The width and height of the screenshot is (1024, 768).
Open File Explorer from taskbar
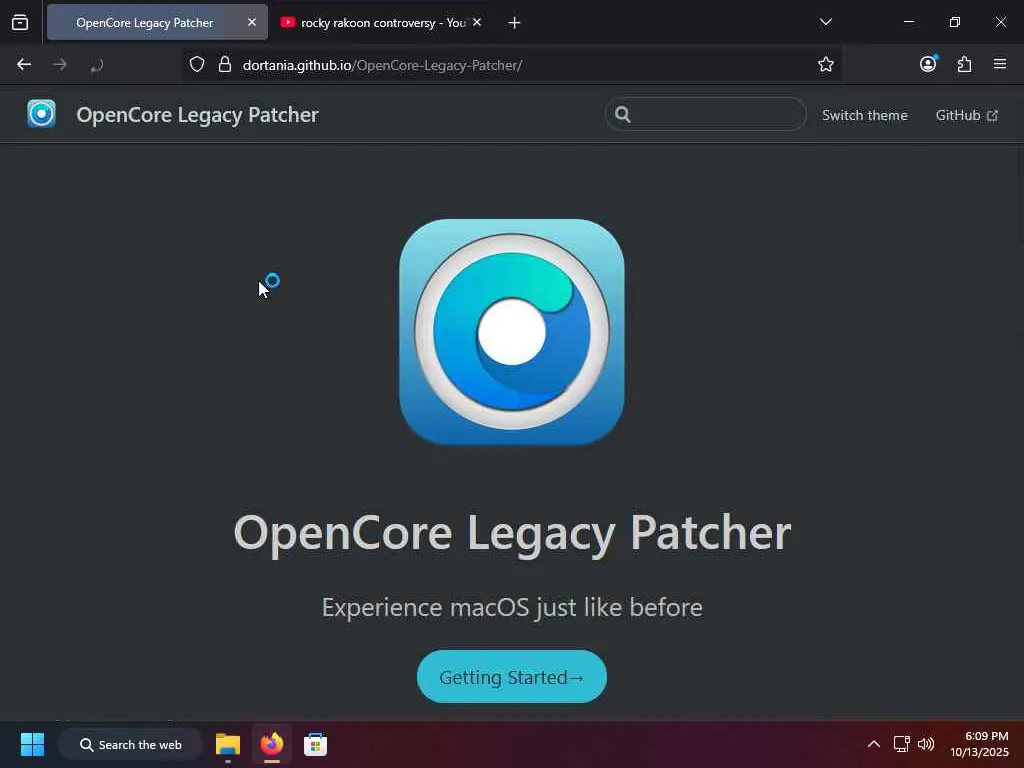(228, 744)
